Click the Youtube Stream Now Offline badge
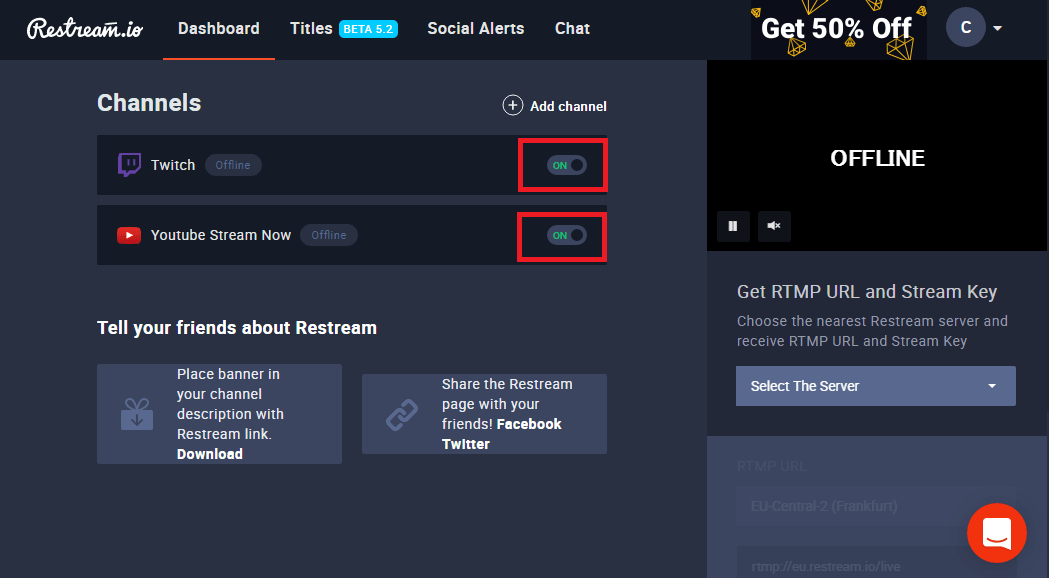This screenshot has height=578, width=1049. 328,235
